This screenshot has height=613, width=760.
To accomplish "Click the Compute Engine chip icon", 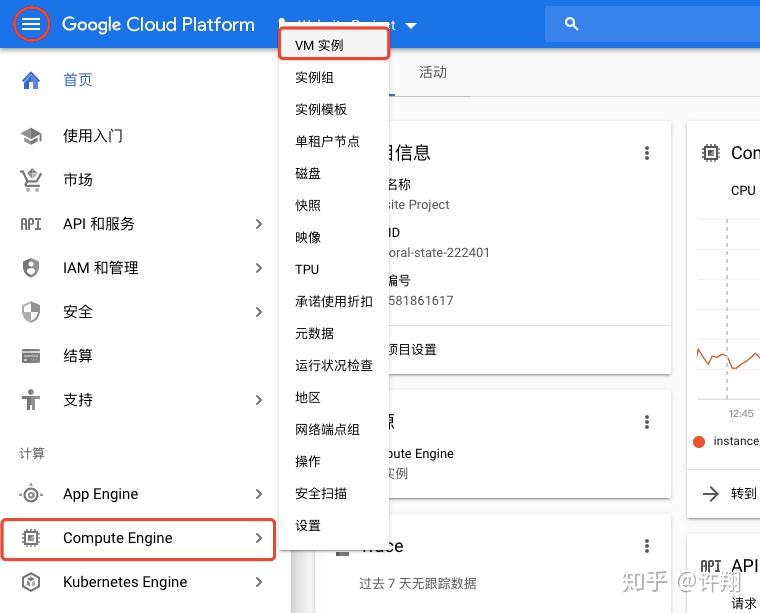I will [31, 538].
